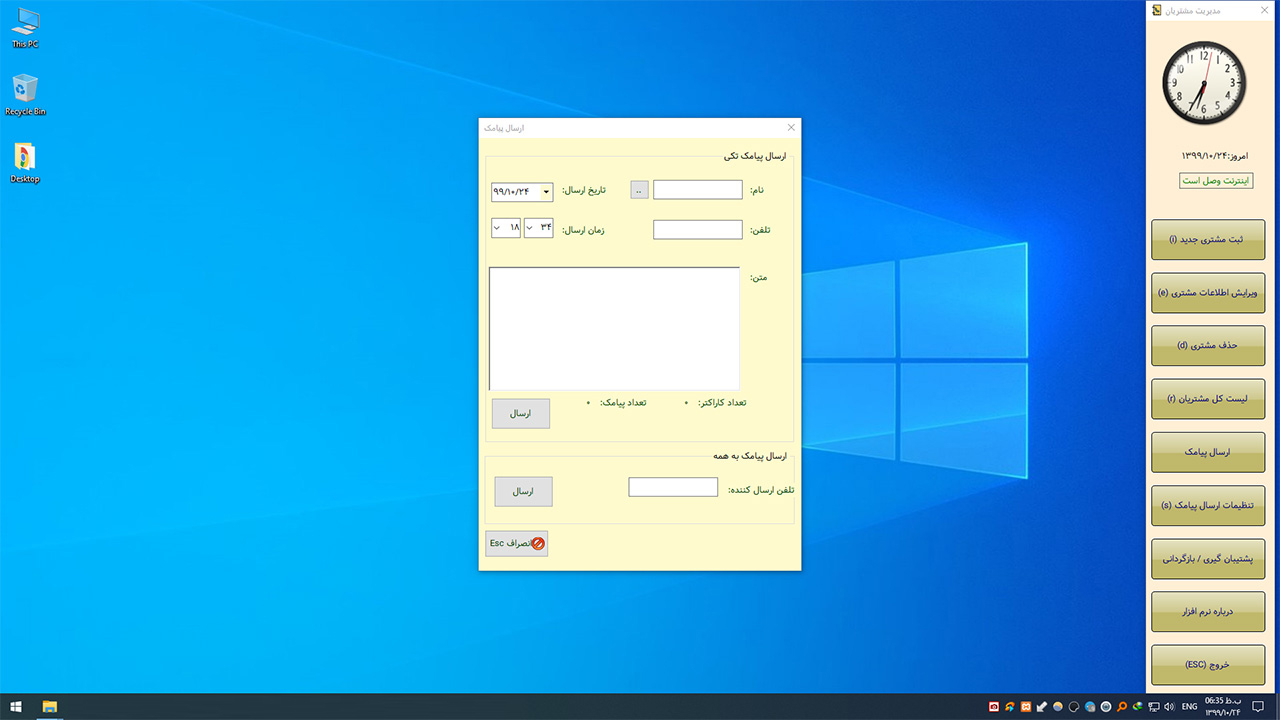Screen dimensions: 1280x720
Task: Open the تاریخ ارسال date dropdown
Action: coord(546,192)
